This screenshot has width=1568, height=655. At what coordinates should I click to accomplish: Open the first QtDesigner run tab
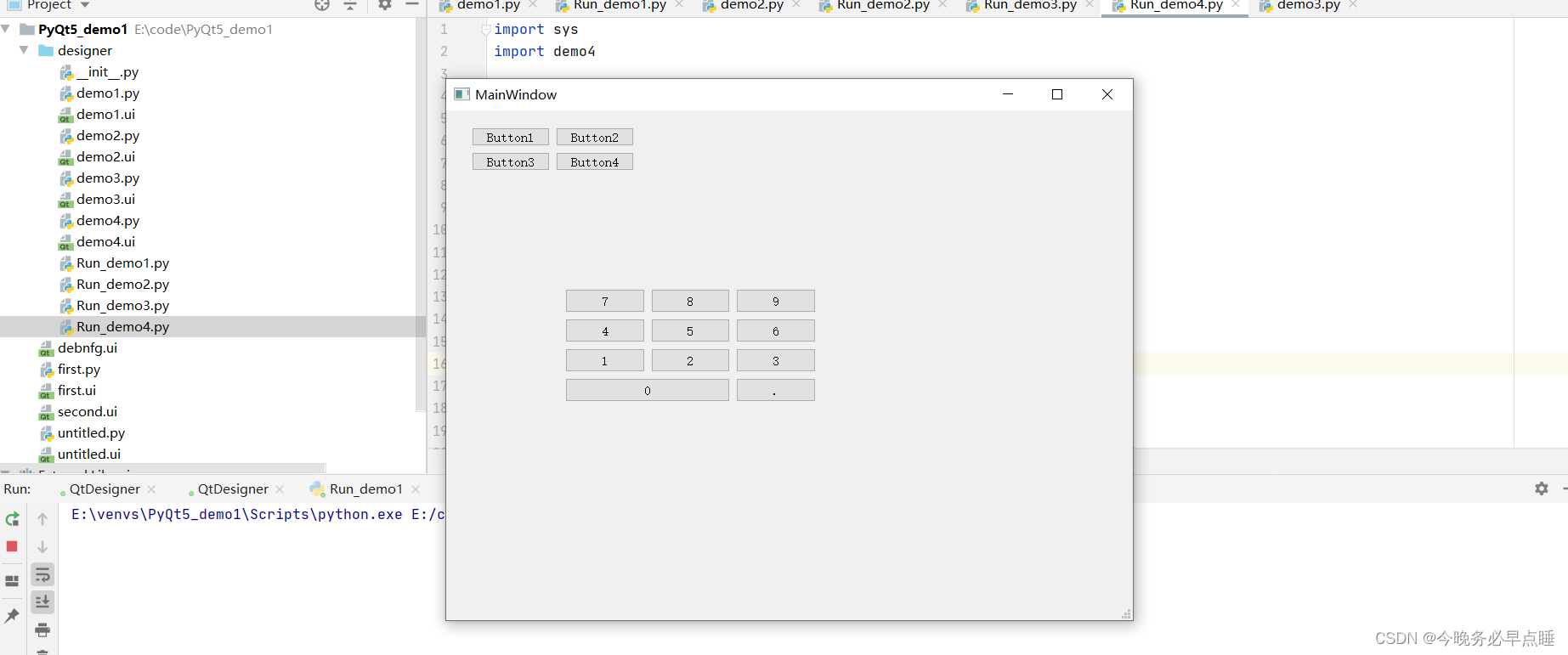click(105, 489)
